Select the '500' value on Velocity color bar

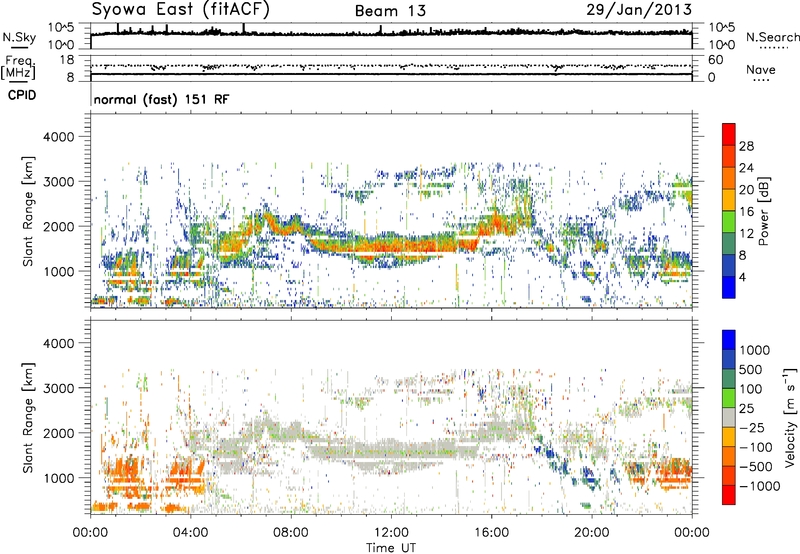[751, 370]
